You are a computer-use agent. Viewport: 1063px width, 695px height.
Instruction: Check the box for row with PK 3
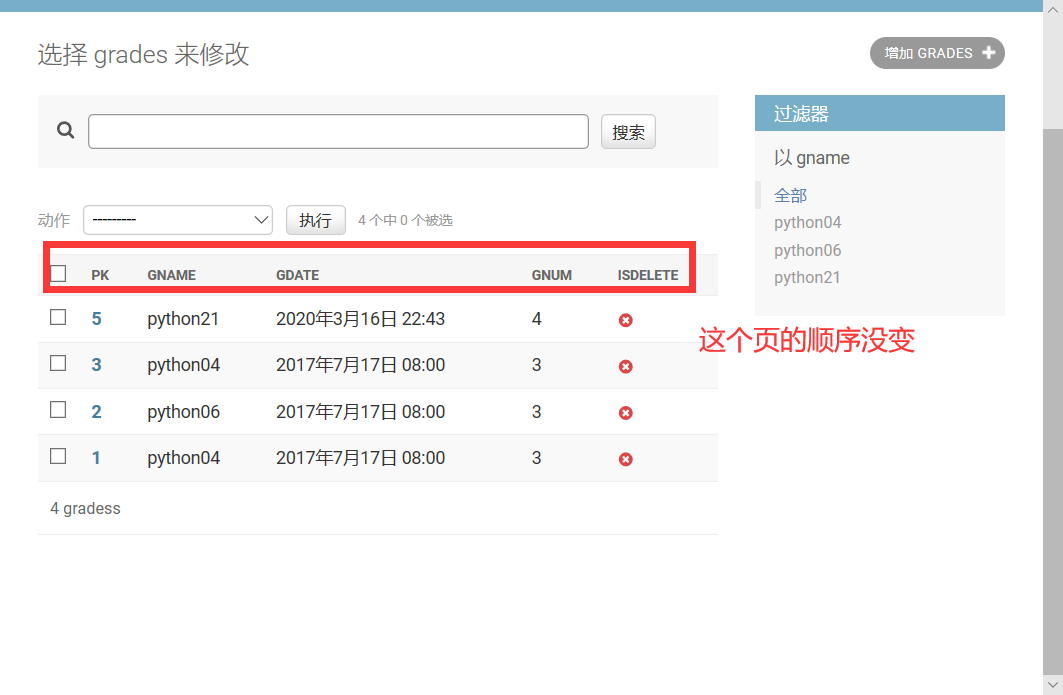58,363
